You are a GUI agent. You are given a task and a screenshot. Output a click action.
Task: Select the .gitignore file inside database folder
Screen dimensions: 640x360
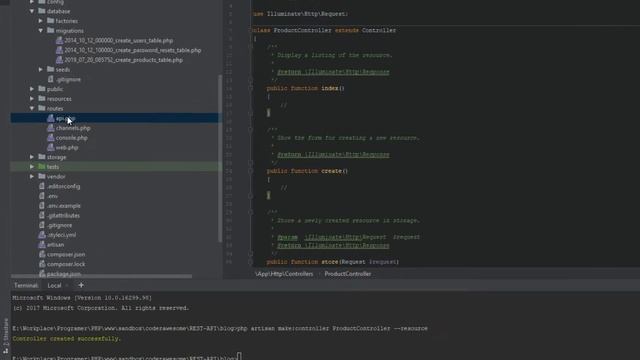point(68,79)
